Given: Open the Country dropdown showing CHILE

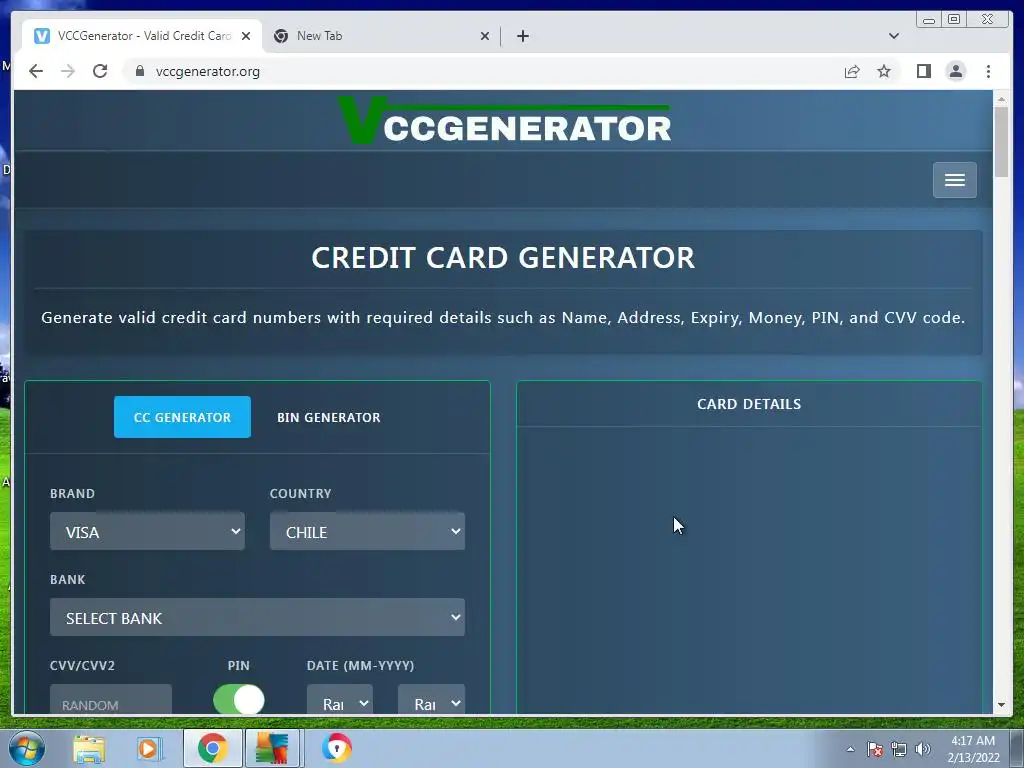Looking at the screenshot, I should [367, 532].
